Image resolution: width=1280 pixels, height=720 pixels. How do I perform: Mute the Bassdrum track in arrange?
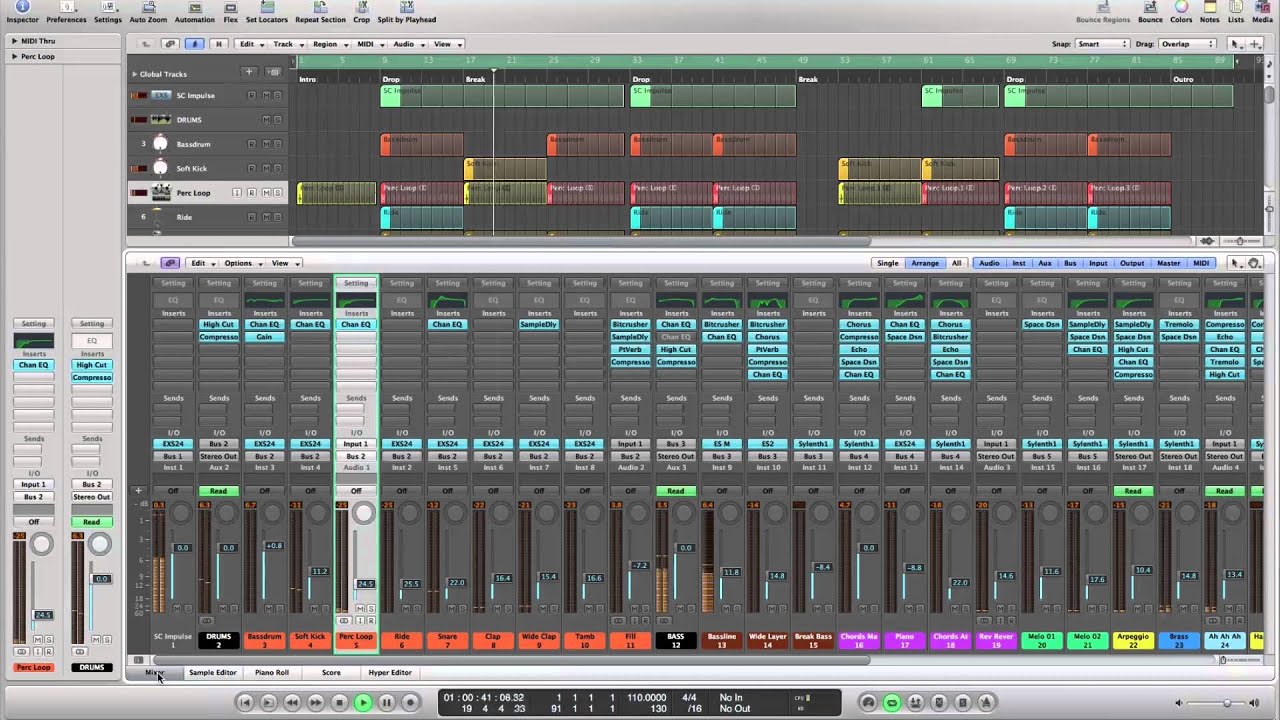pyautogui.click(x=266, y=144)
